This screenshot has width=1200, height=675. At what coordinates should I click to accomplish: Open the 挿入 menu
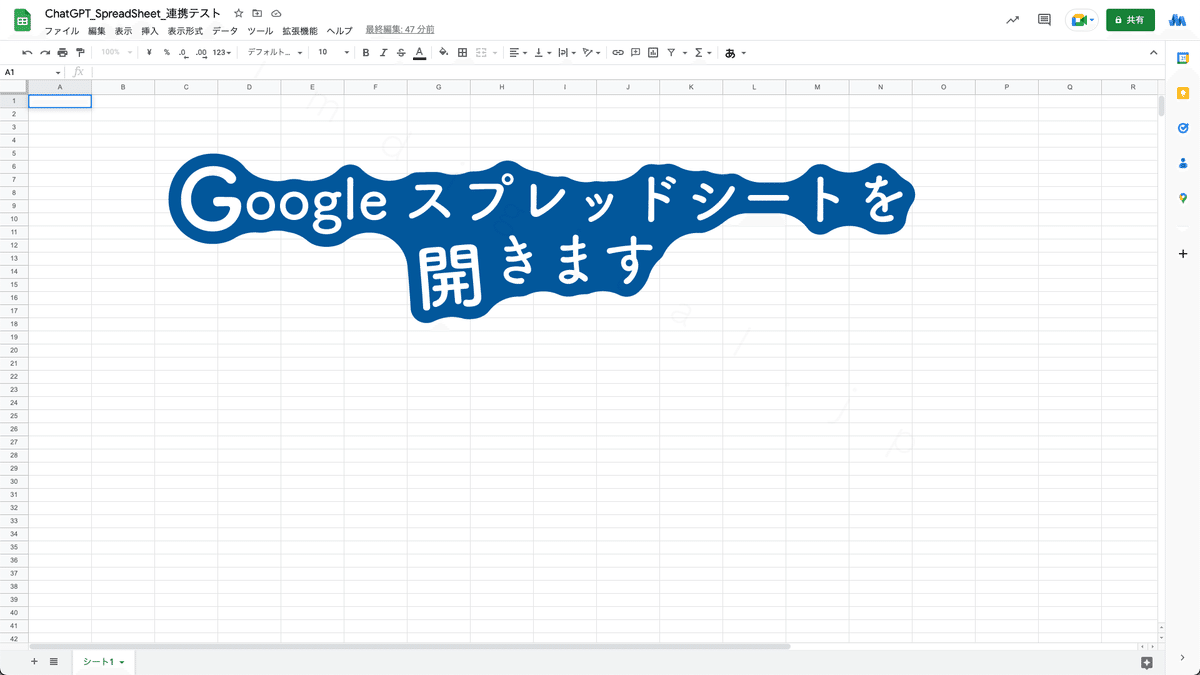[x=150, y=31]
